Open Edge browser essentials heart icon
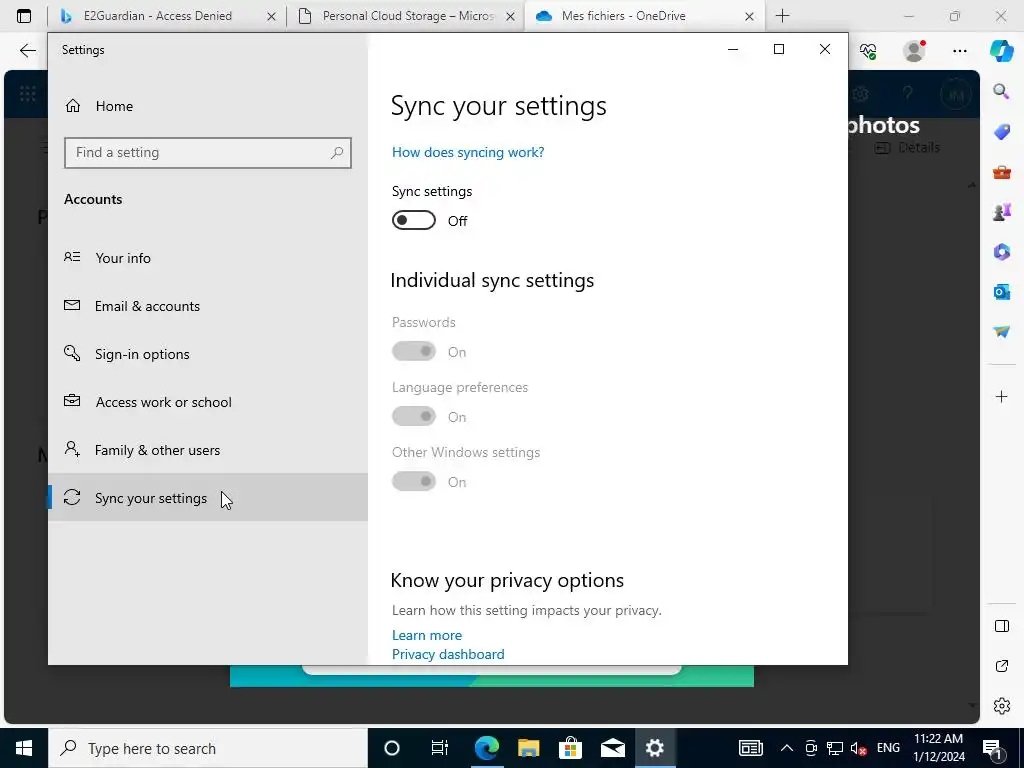Image resolution: width=1024 pixels, height=768 pixels. (868, 51)
